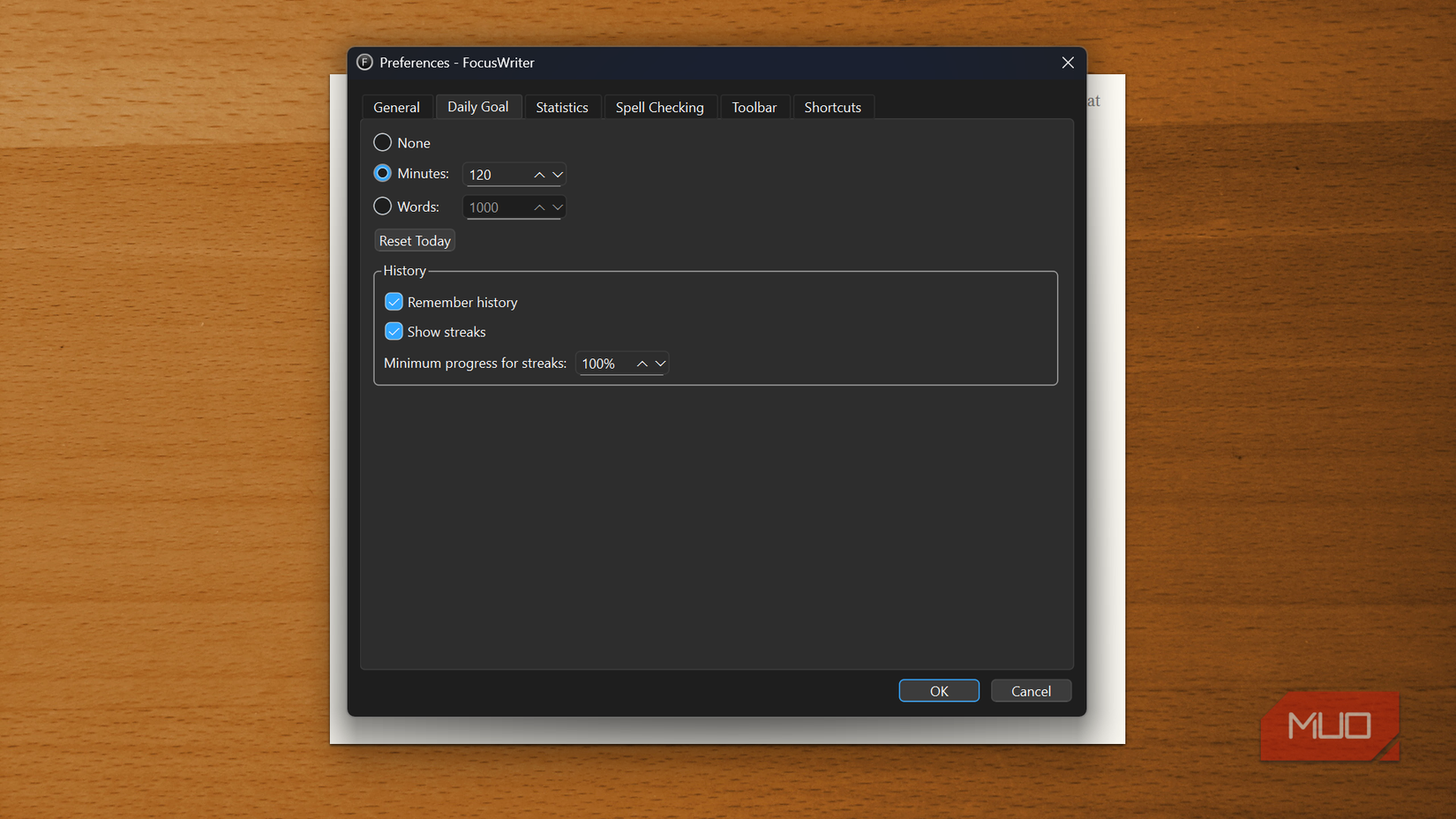This screenshot has height=819, width=1456.
Task: Switch to the General tab
Action: point(397,106)
